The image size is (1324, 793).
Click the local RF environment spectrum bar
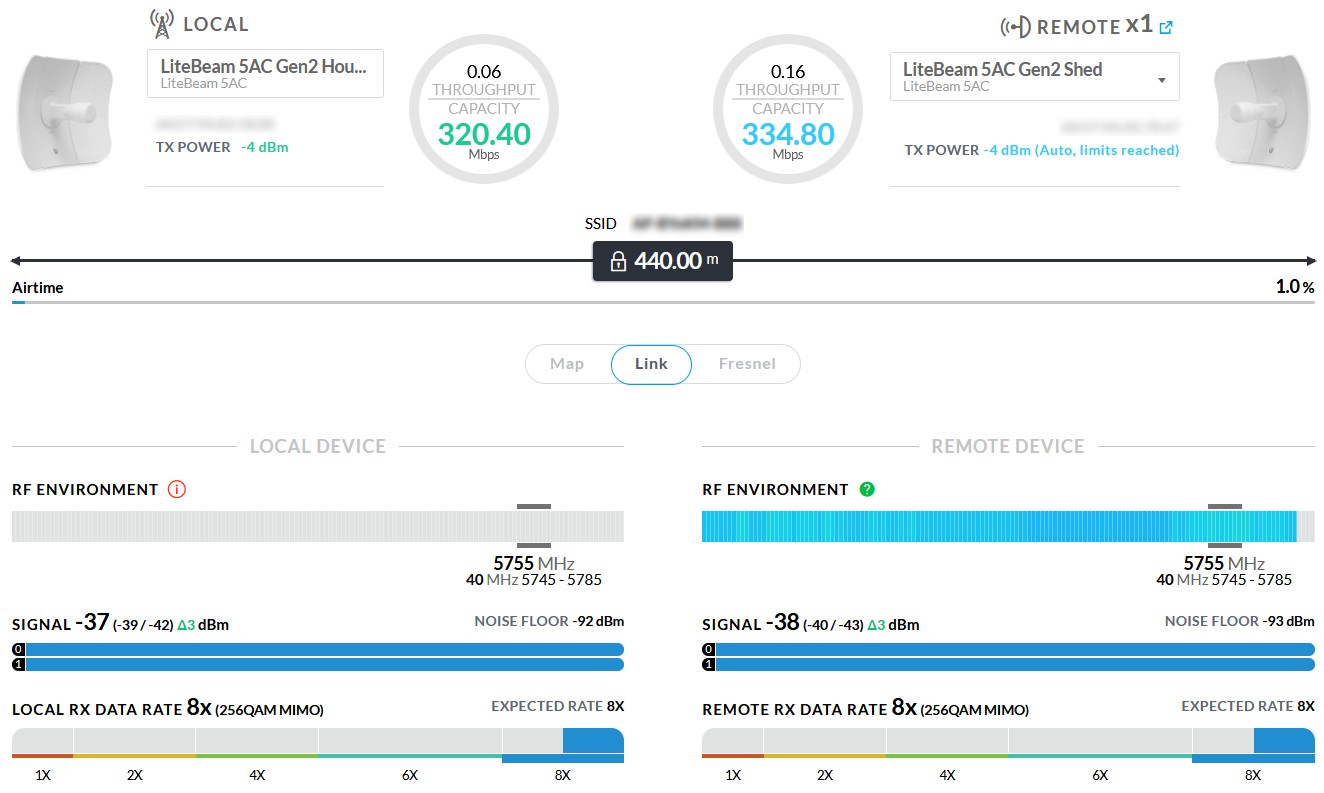point(317,527)
